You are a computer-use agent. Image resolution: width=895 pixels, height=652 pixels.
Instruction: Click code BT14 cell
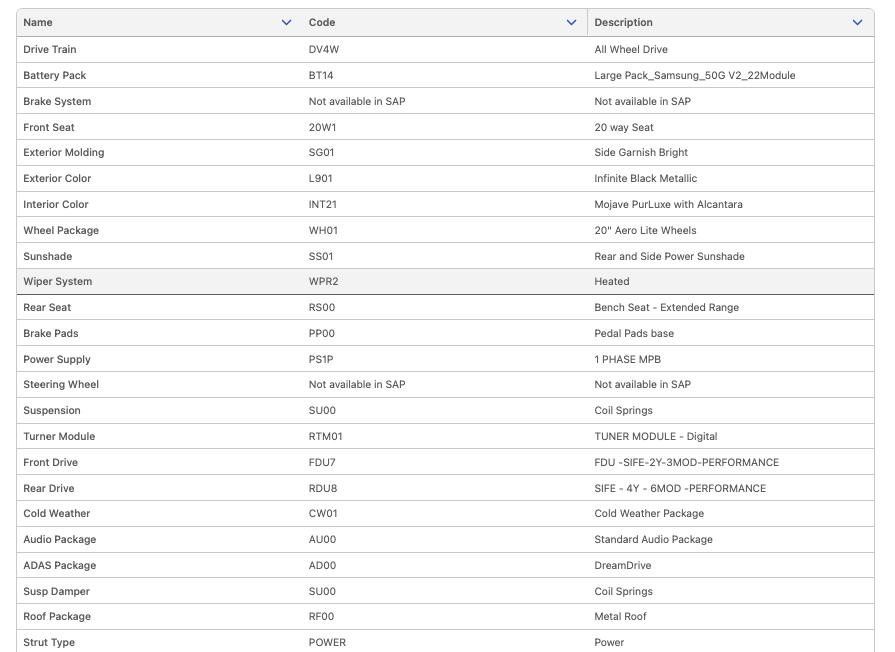[x=321, y=75]
